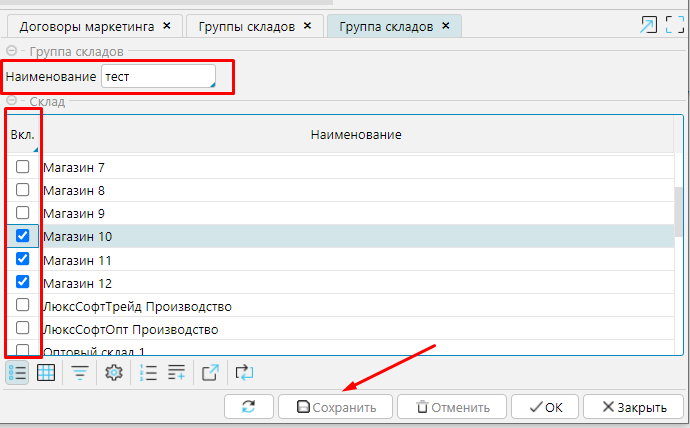Screen dimensions: 690x428
Task: Click the pop-out arrow icon at top right
Action: (x=648, y=26)
